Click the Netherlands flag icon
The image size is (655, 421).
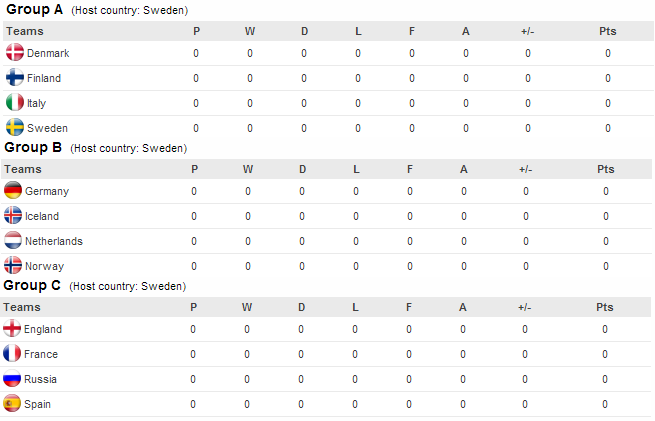pos(13,241)
